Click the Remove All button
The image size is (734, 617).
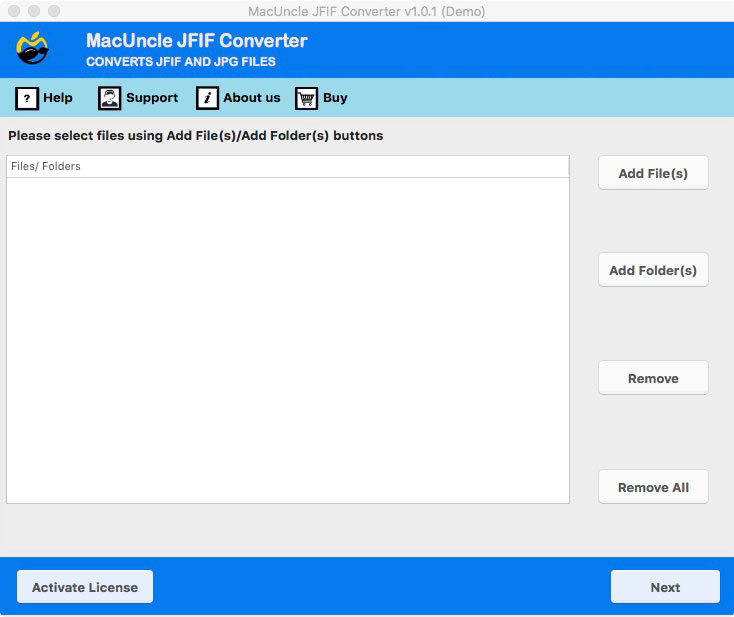point(653,487)
